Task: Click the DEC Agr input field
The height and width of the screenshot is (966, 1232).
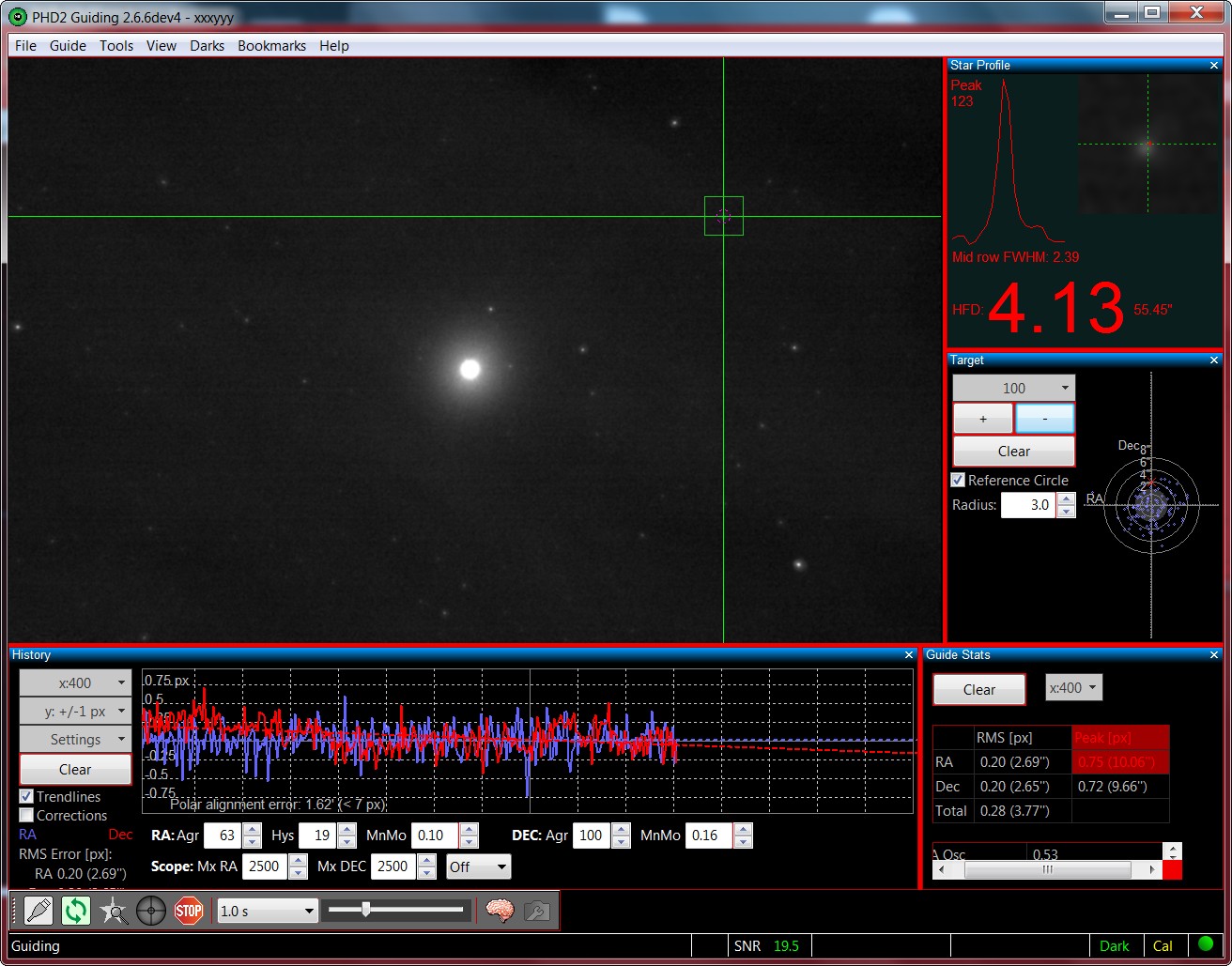Action: [x=591, y=836]
